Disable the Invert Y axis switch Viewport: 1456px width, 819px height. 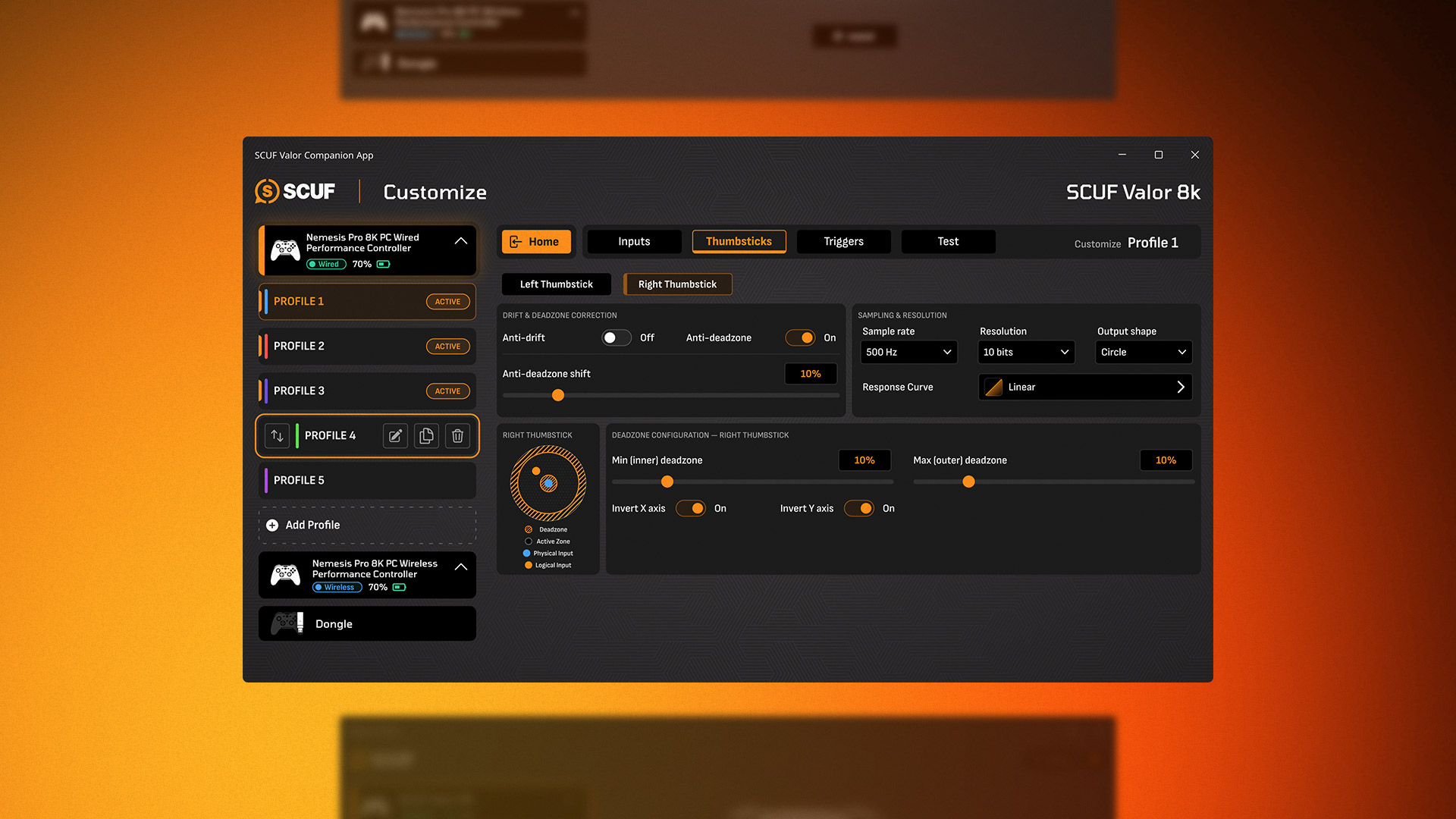point(859,509)
